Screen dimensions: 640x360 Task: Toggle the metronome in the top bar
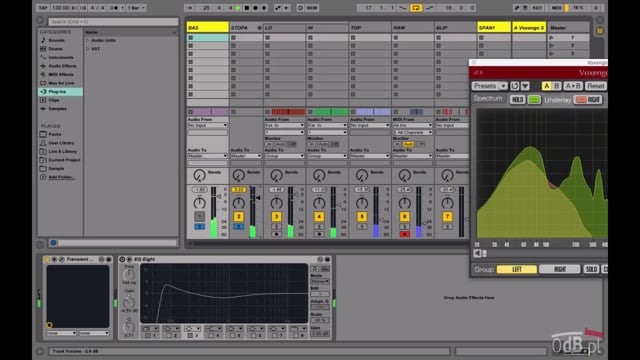point(115,8)
